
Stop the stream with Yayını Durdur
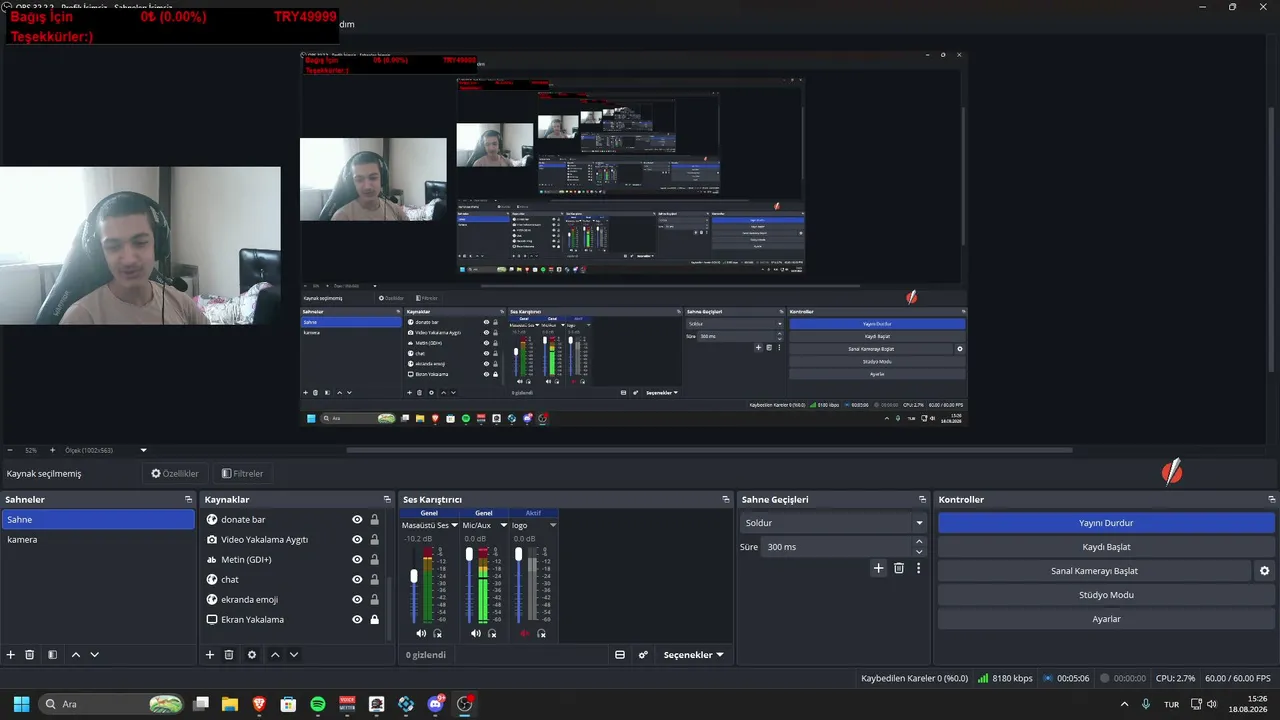1106,523
